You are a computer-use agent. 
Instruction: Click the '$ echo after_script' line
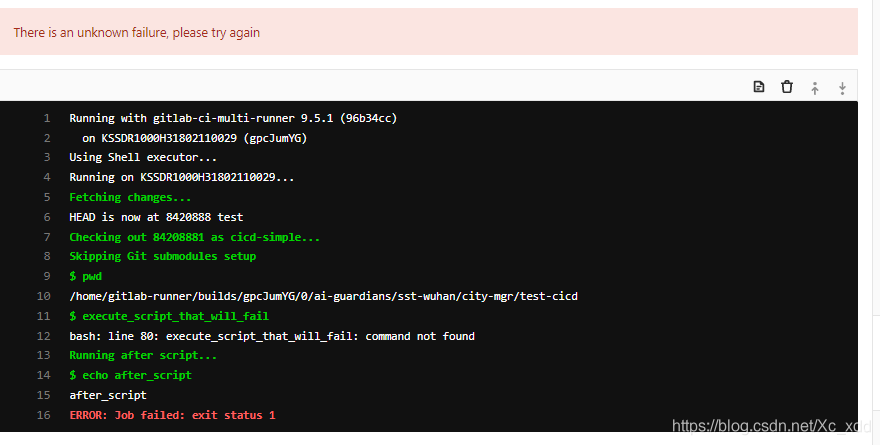click(131, 375)
